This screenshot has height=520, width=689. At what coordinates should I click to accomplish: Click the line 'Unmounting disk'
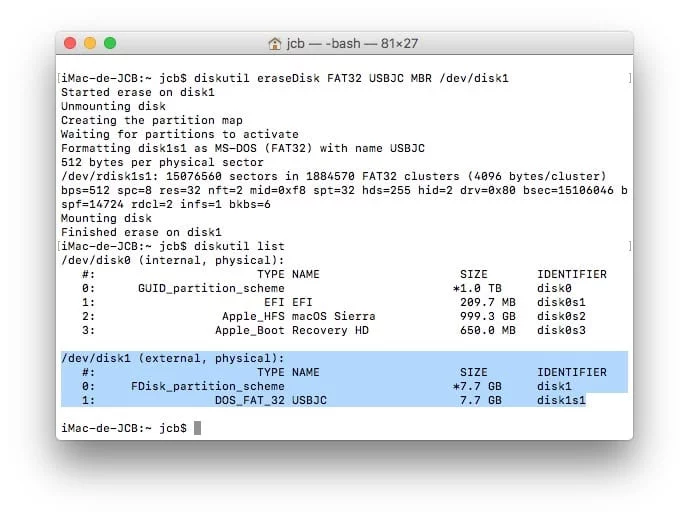(x=113, y=106)
